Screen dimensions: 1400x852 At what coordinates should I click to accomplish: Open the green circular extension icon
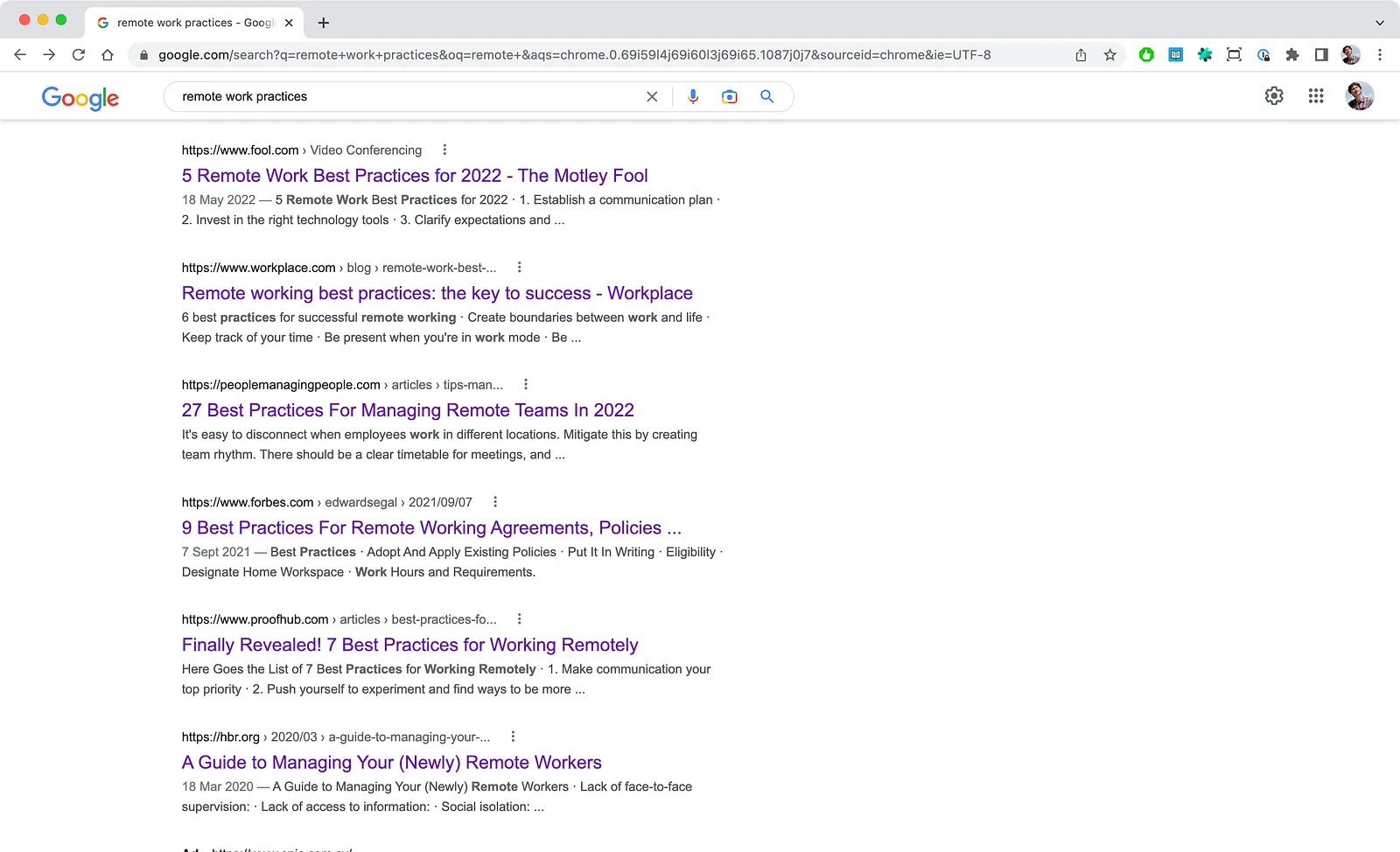(x=1146, y=55)
